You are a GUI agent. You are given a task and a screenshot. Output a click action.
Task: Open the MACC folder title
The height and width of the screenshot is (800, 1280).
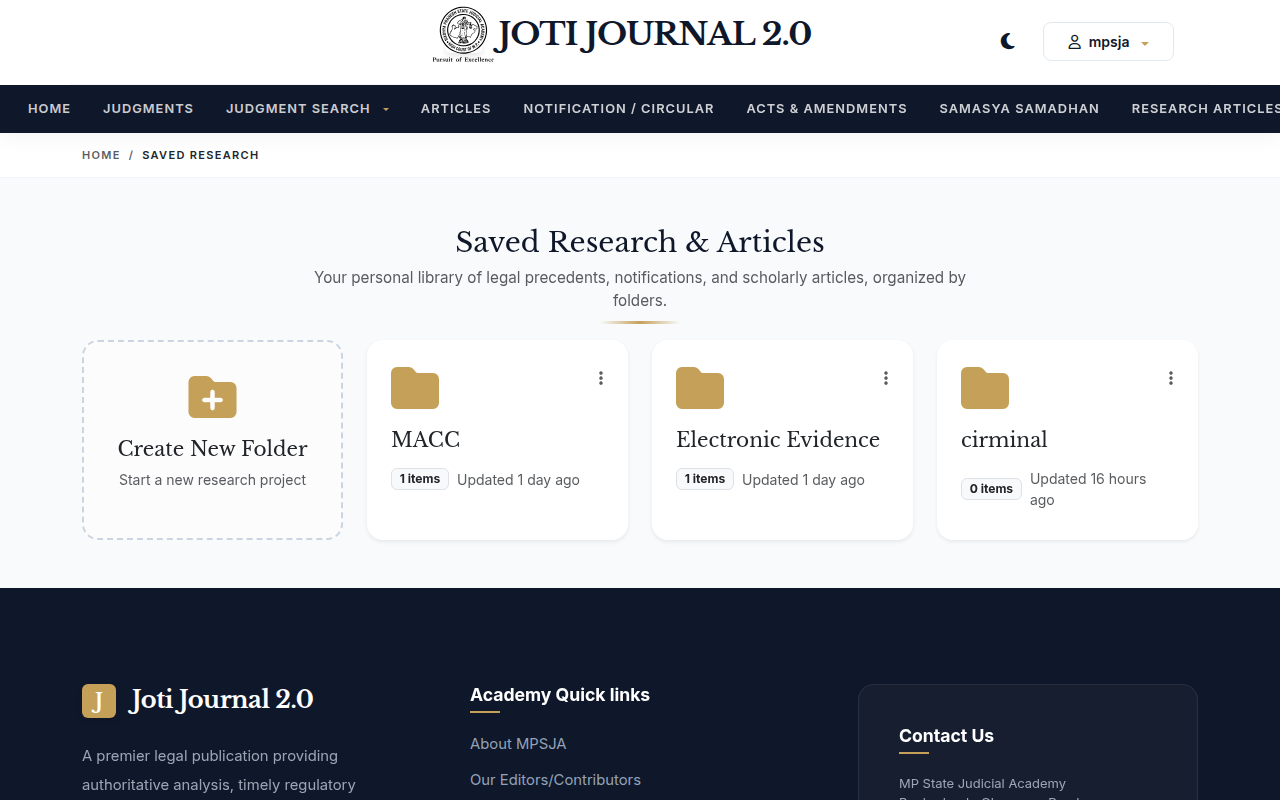pyautogui.click(x=426, y=439)
